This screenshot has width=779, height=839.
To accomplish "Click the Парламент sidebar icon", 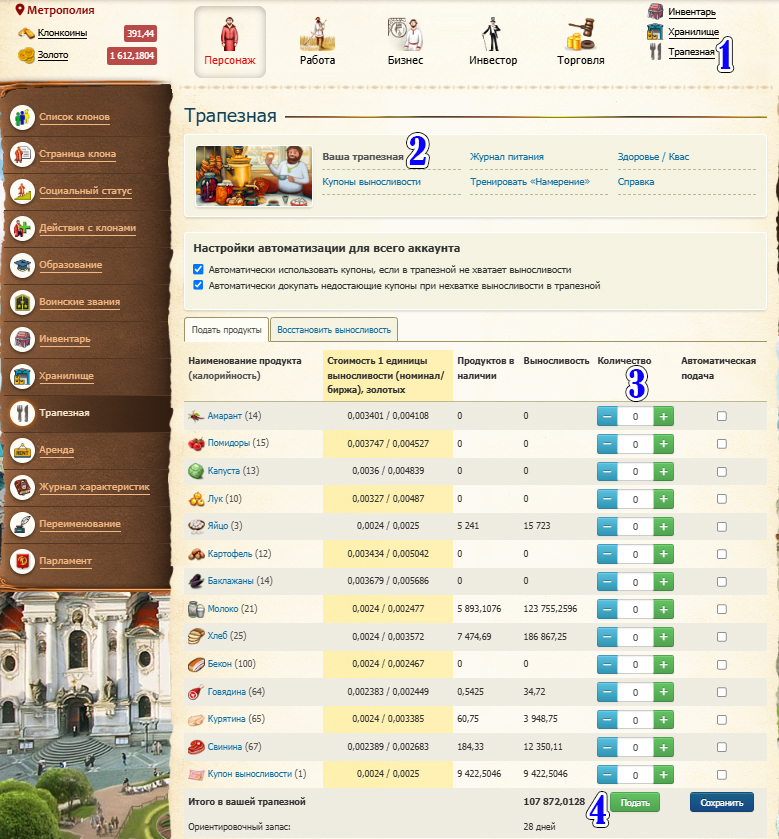I will pyautogui.click(x=23, y=561).
